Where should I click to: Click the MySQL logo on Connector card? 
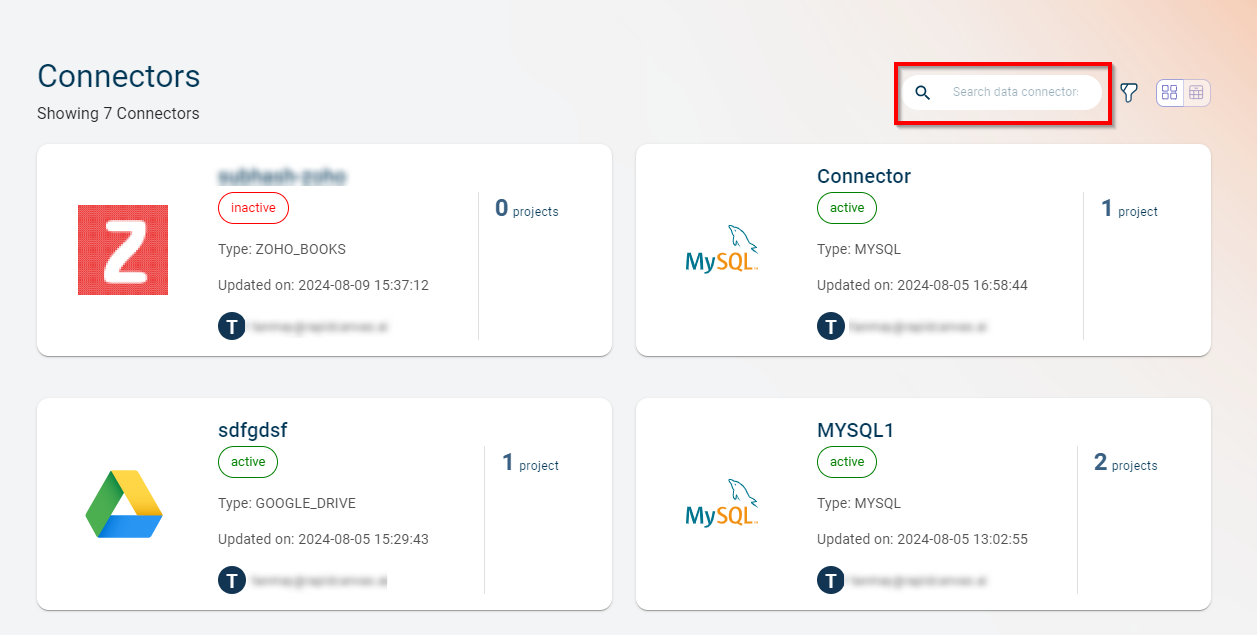point(721,250)
